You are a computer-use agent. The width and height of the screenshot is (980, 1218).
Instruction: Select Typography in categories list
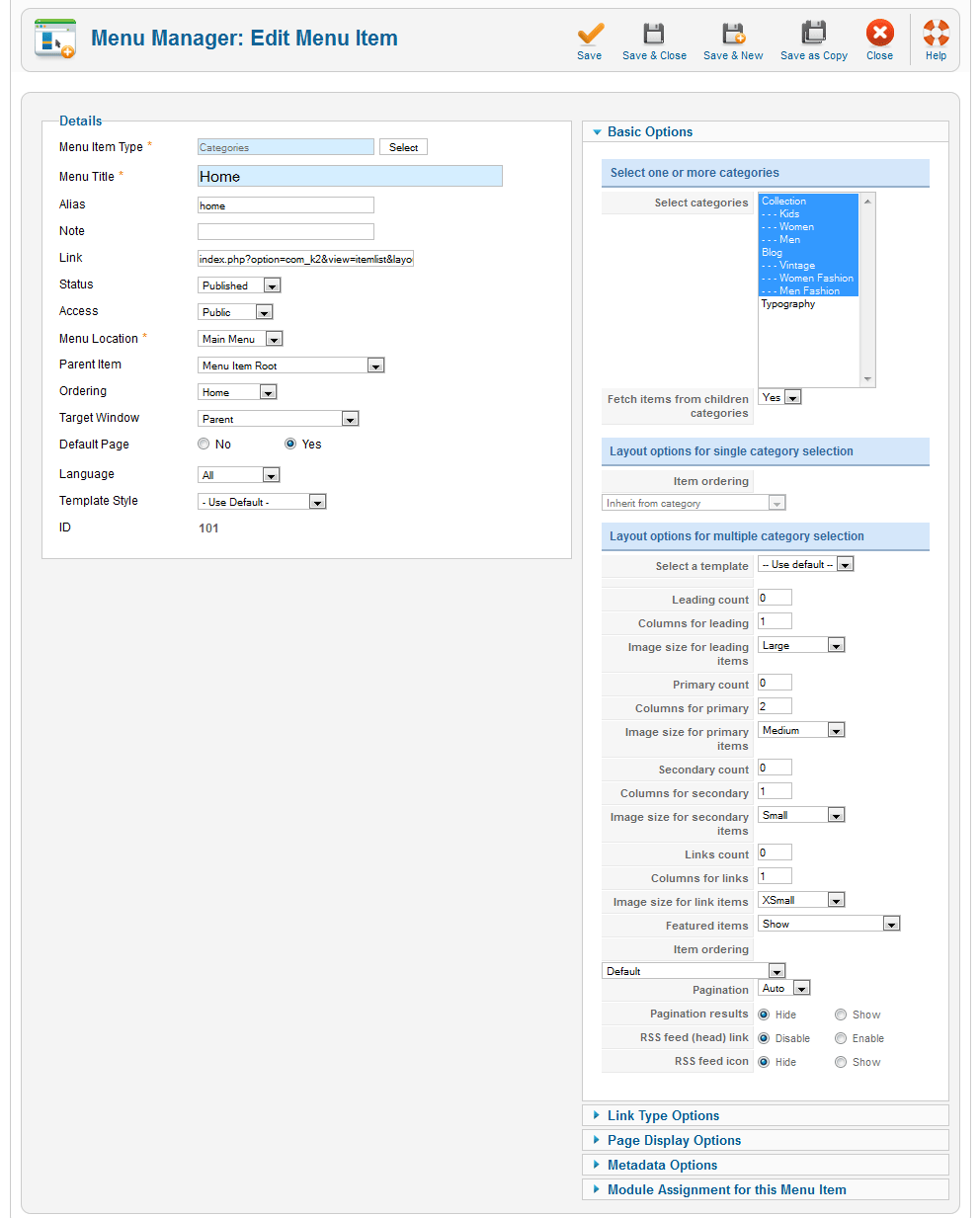click(809, 304)
